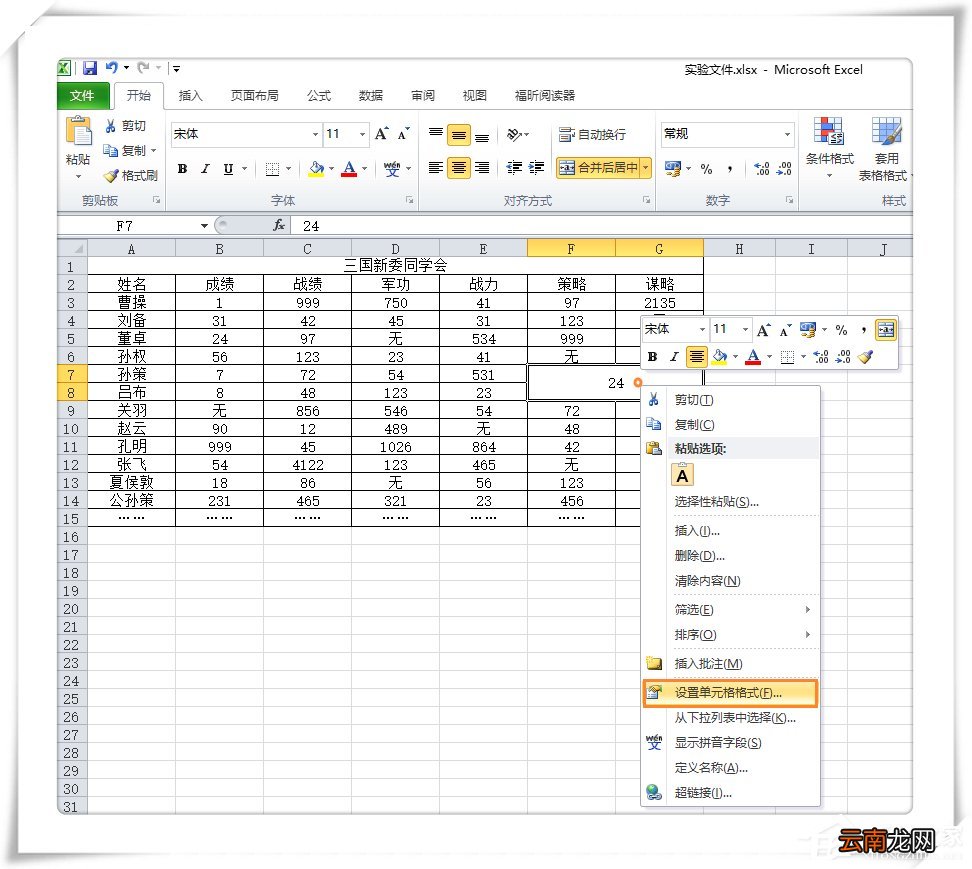Open the ribbon font size dropdown
This screenshot has height=869, width=972.
click(x=363, y=134)
